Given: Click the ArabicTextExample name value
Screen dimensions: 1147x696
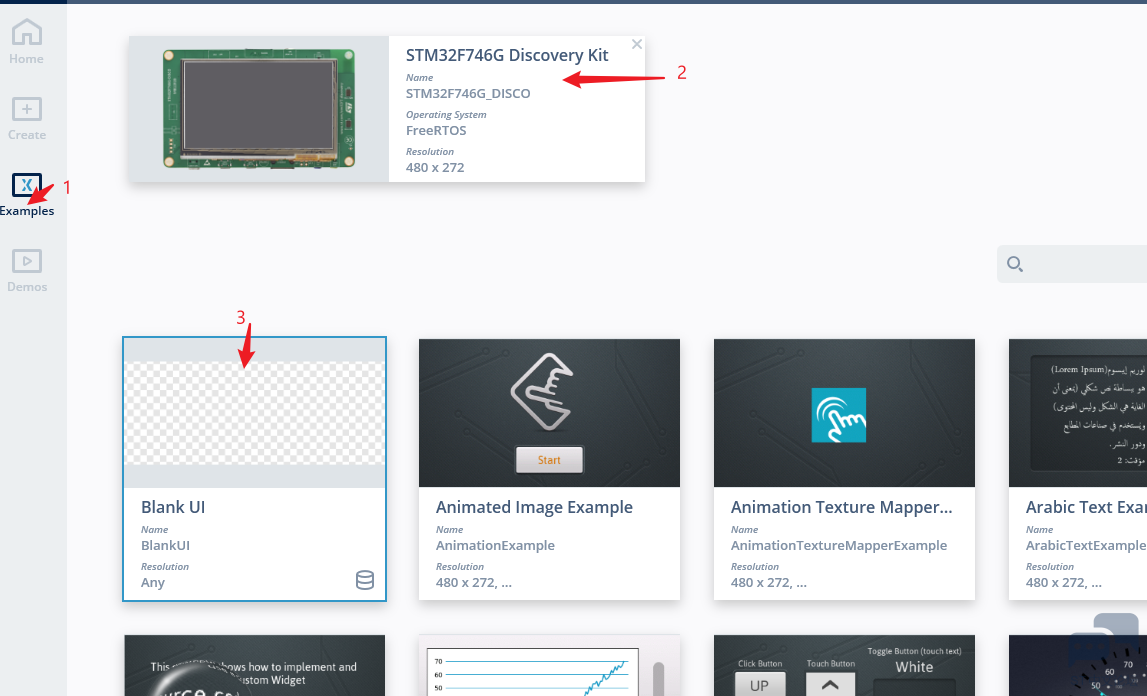Looking at the screenshot, I should [1086, 545].
